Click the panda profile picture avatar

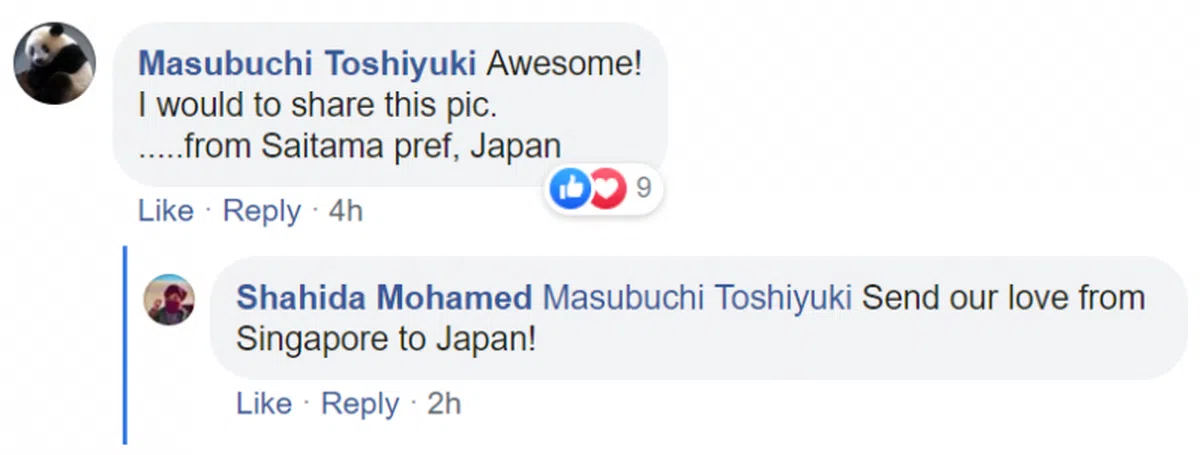[x=54, y=63]
